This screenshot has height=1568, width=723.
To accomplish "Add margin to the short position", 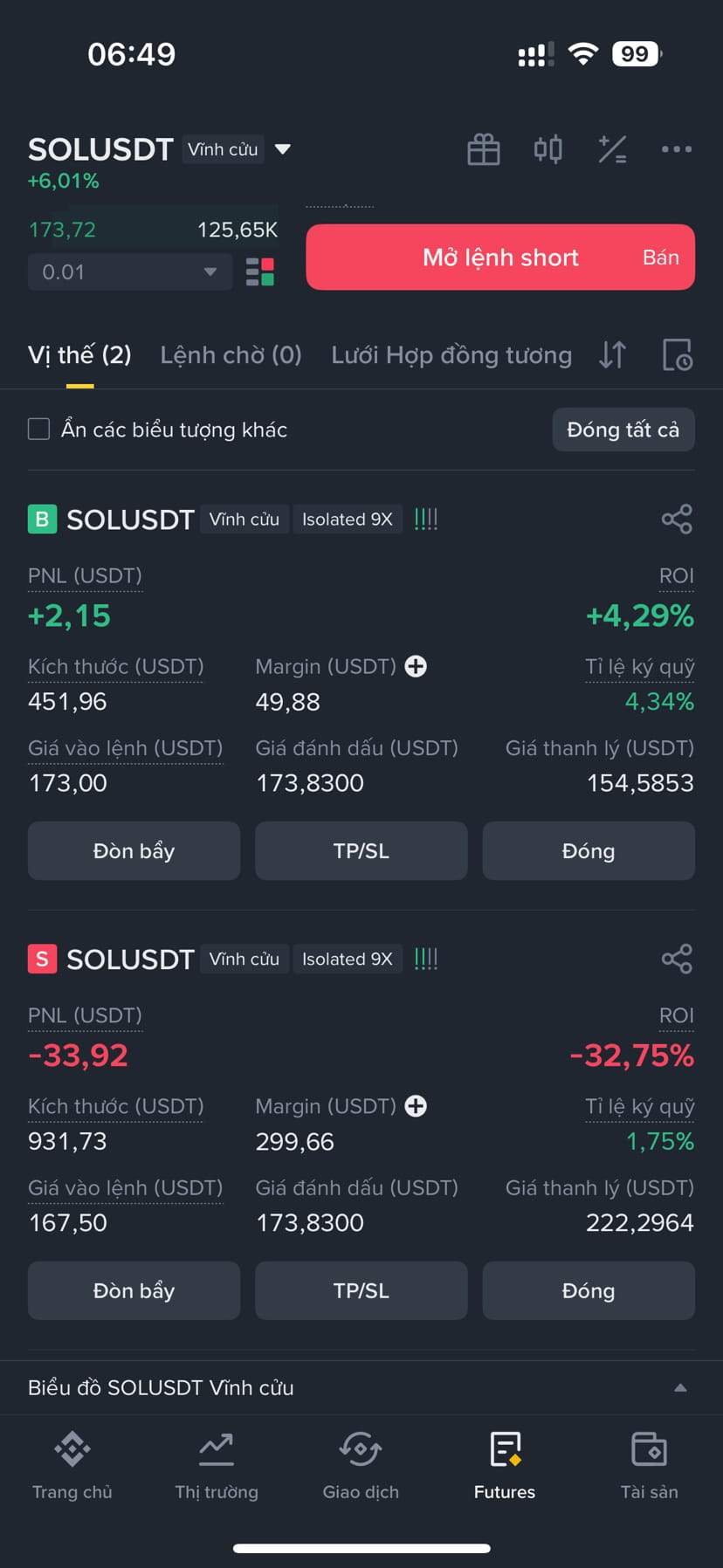I will point(417,1106).
